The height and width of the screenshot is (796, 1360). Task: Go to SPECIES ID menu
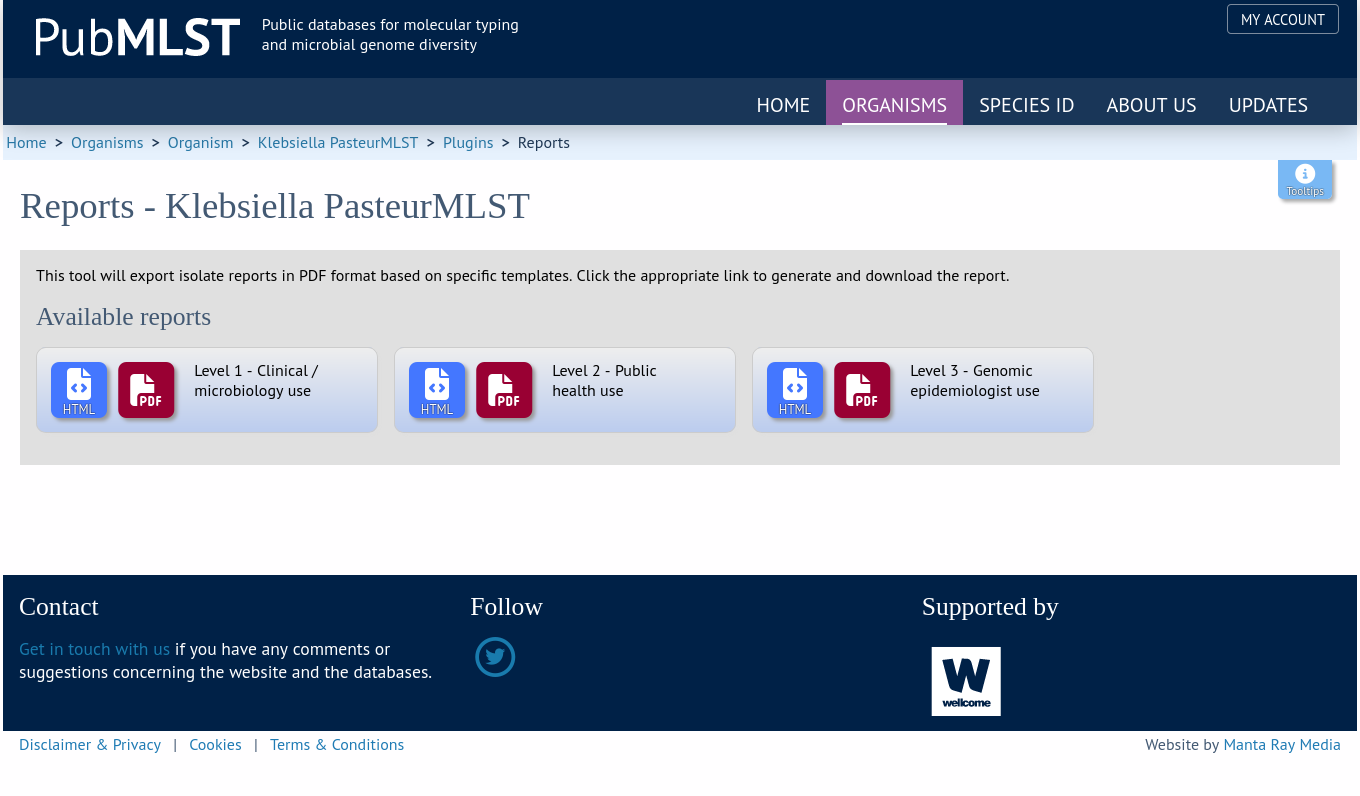coord(1026,105)
